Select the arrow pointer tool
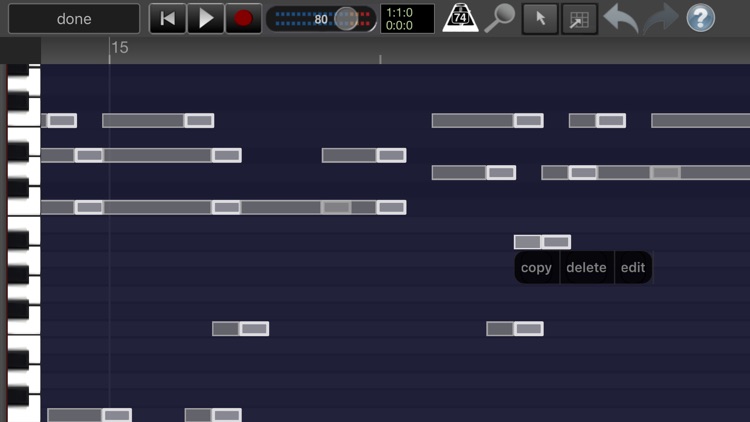Viewport: 750px width, 422px height. pos(540,19)
